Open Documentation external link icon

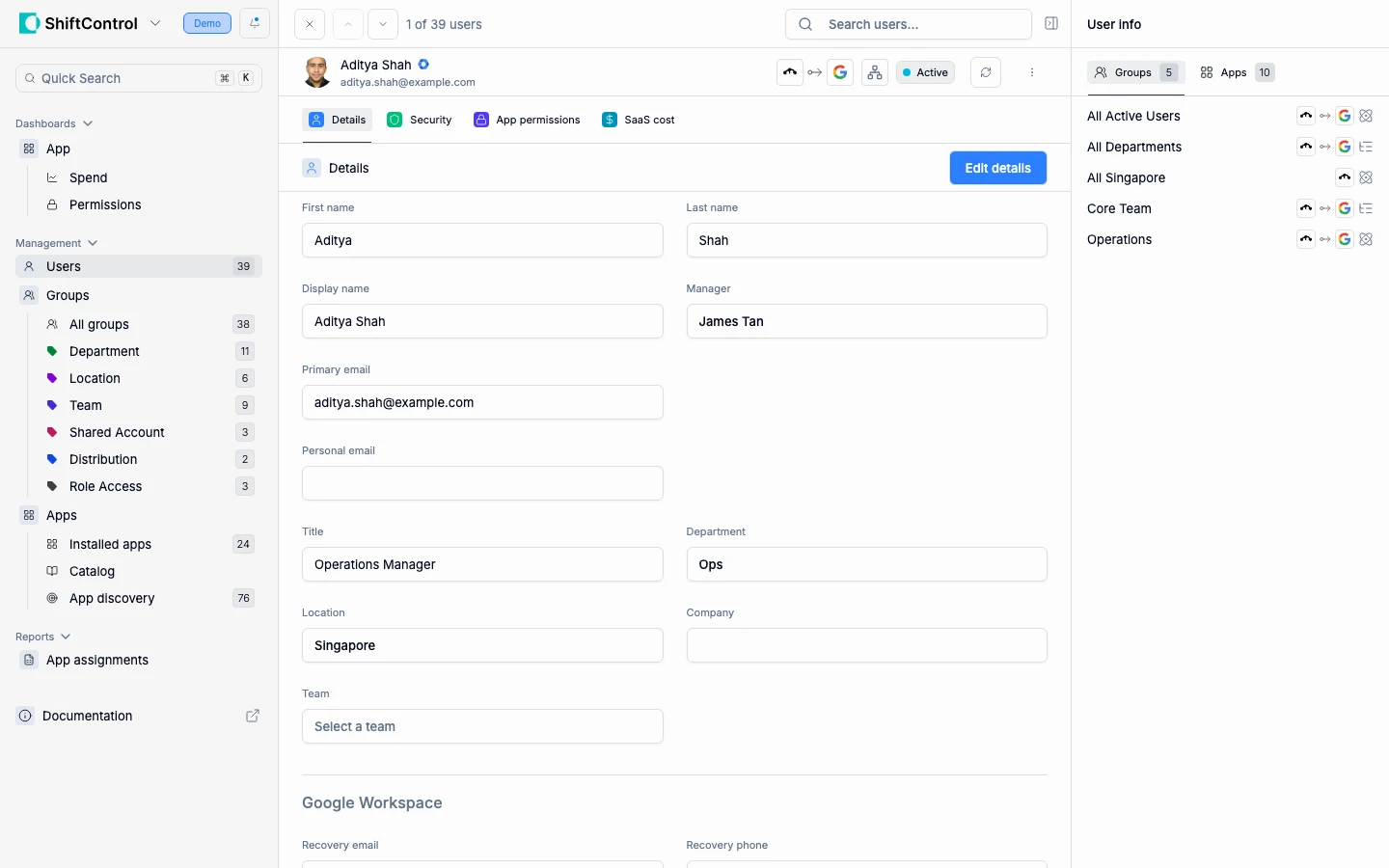pyautogui.click(x=253, y=716)
